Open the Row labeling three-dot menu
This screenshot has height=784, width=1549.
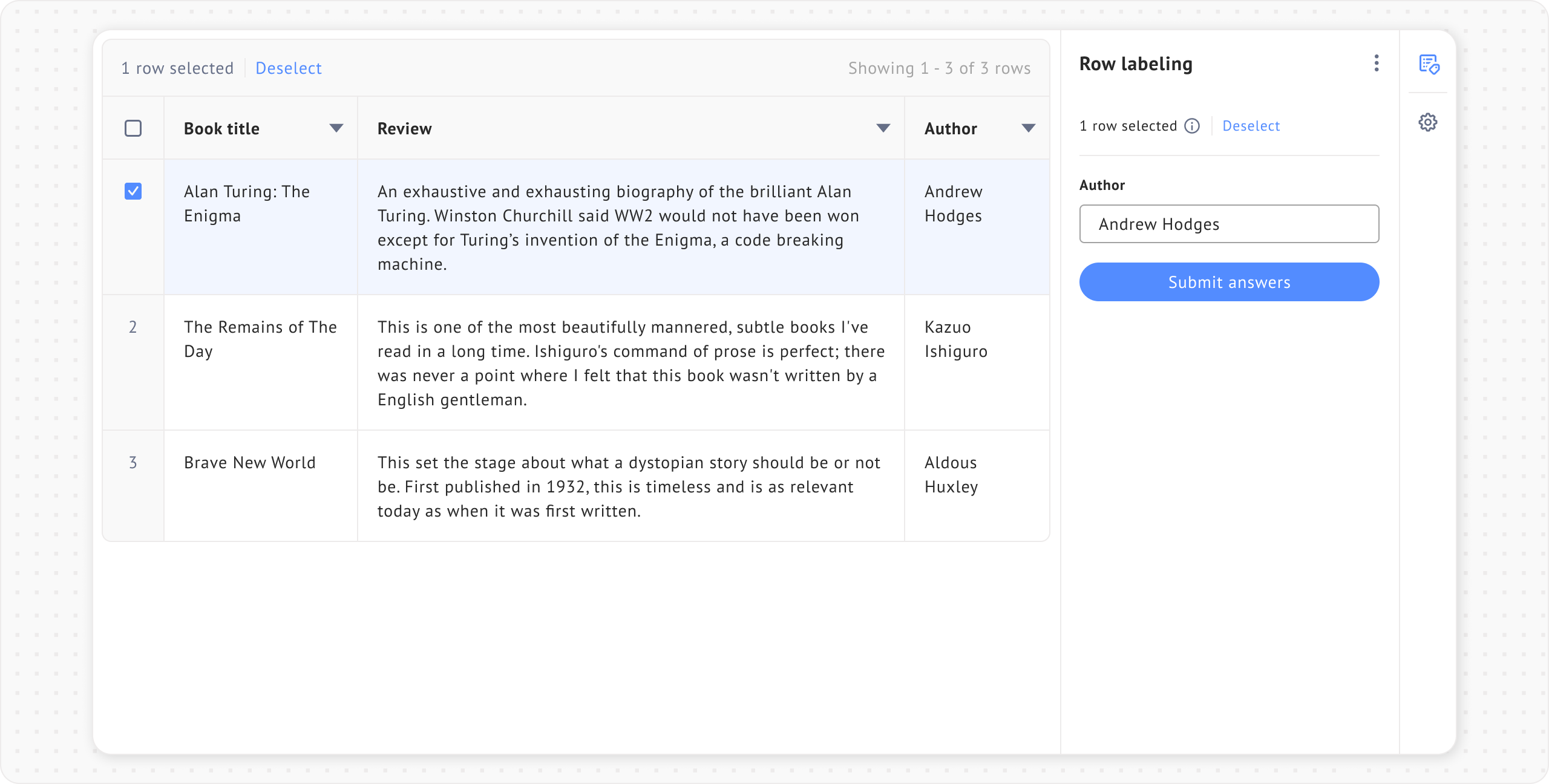click(x=1377, y=63)
